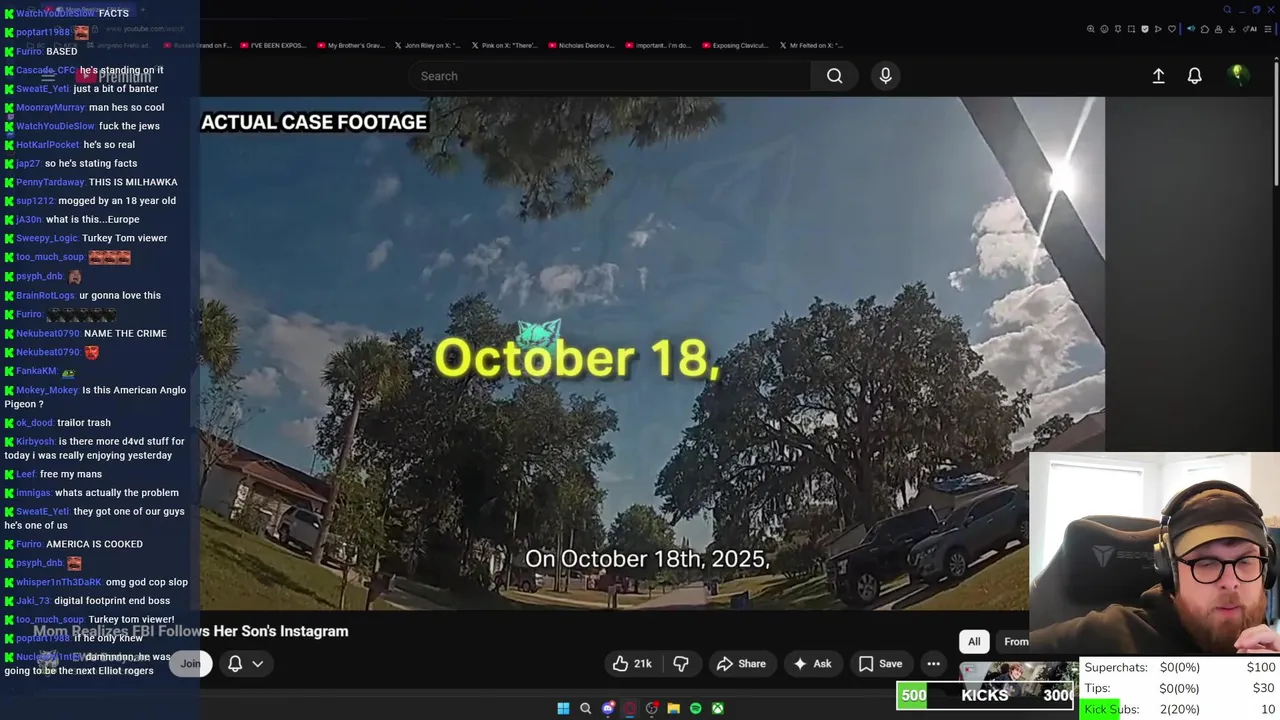Open YouTube notifications bell in header
Image resolution: width=1280 pixels, height=720 pixels.
(x=1194, y=76)
